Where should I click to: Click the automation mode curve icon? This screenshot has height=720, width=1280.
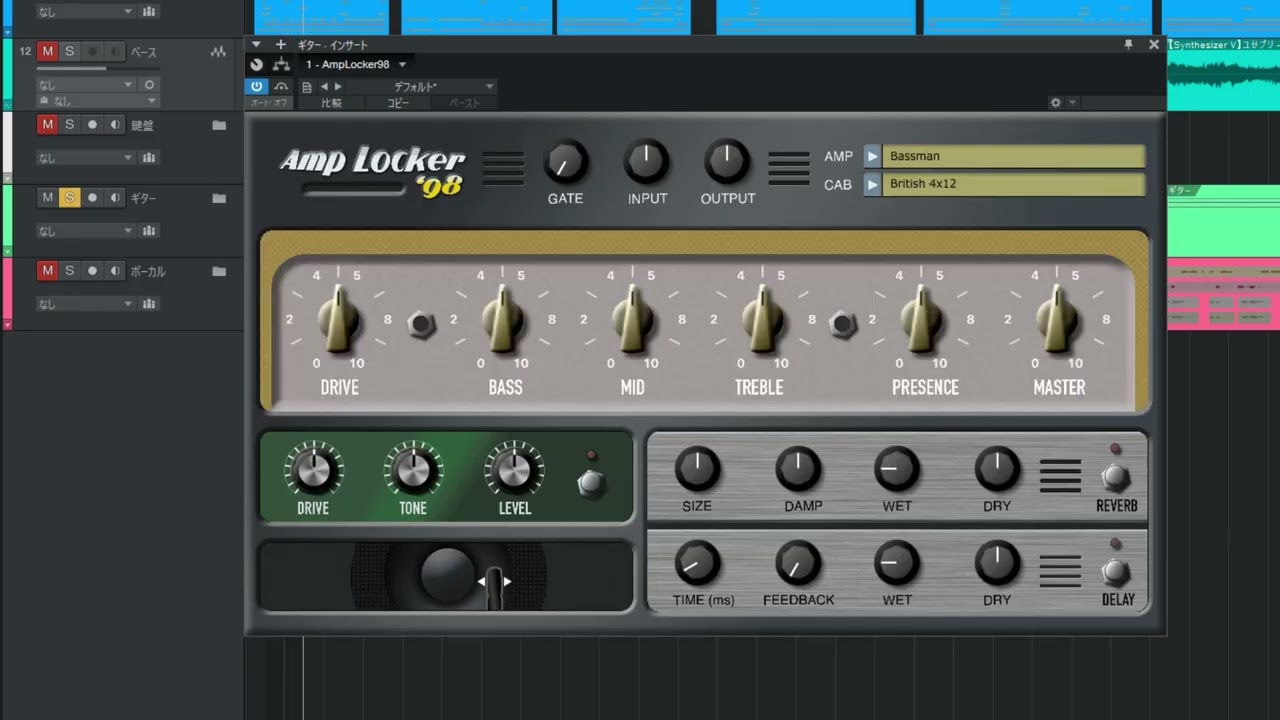[x=281, y=87]
